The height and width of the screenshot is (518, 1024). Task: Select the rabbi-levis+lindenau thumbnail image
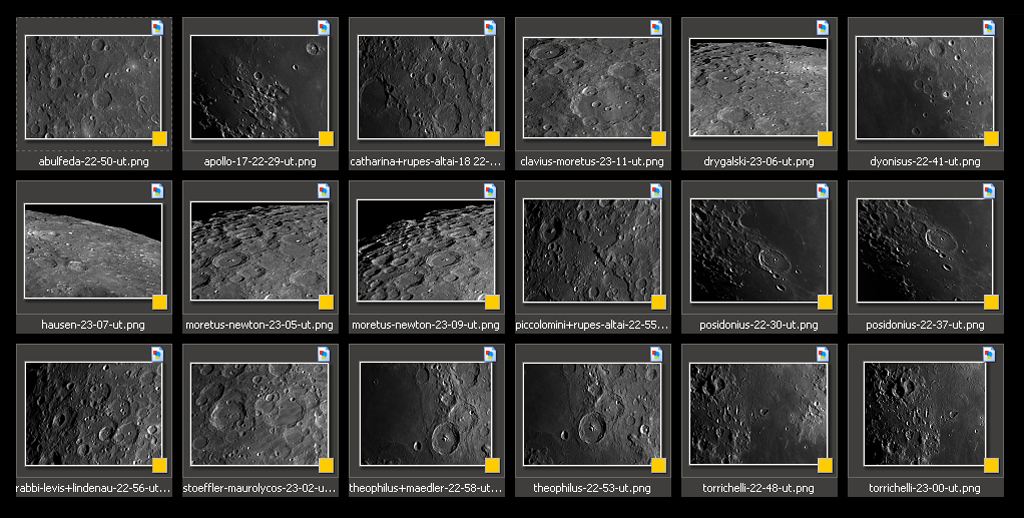coord(93,413)
